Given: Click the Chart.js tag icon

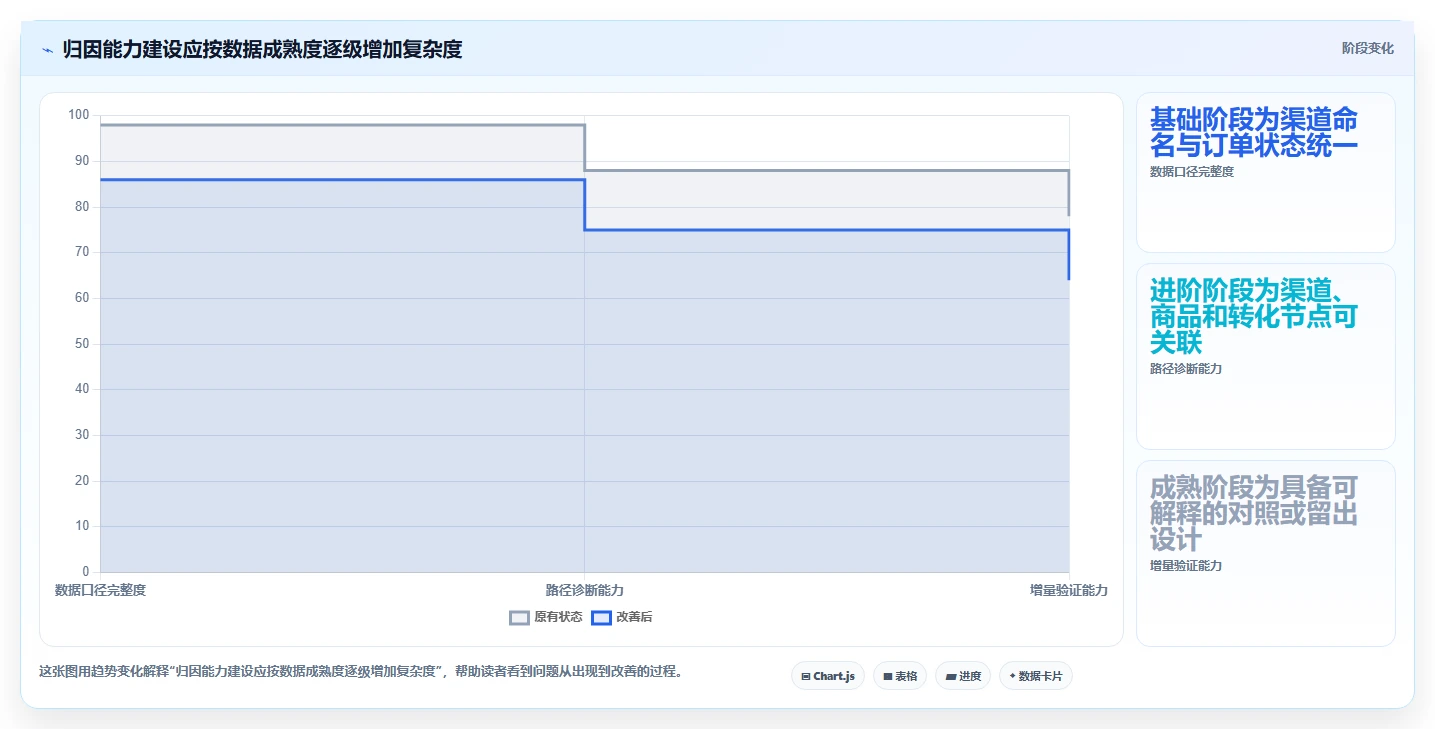Looking at the screenshot, I should coord(806,677).
